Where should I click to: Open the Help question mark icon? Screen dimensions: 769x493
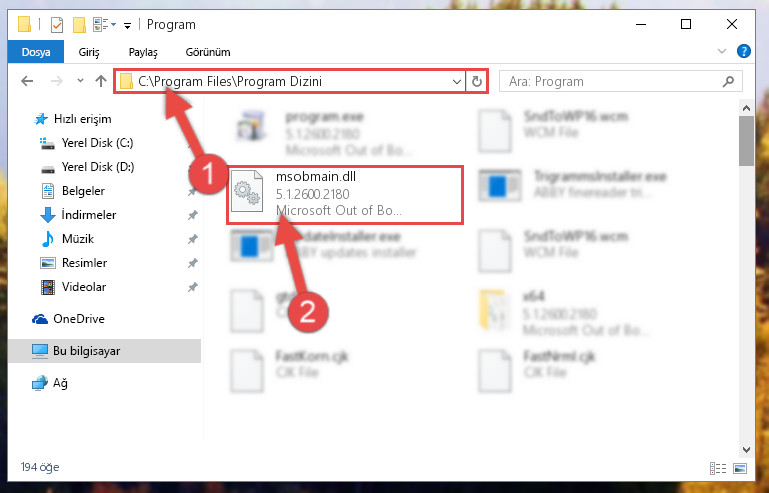(x=743, y=51)
